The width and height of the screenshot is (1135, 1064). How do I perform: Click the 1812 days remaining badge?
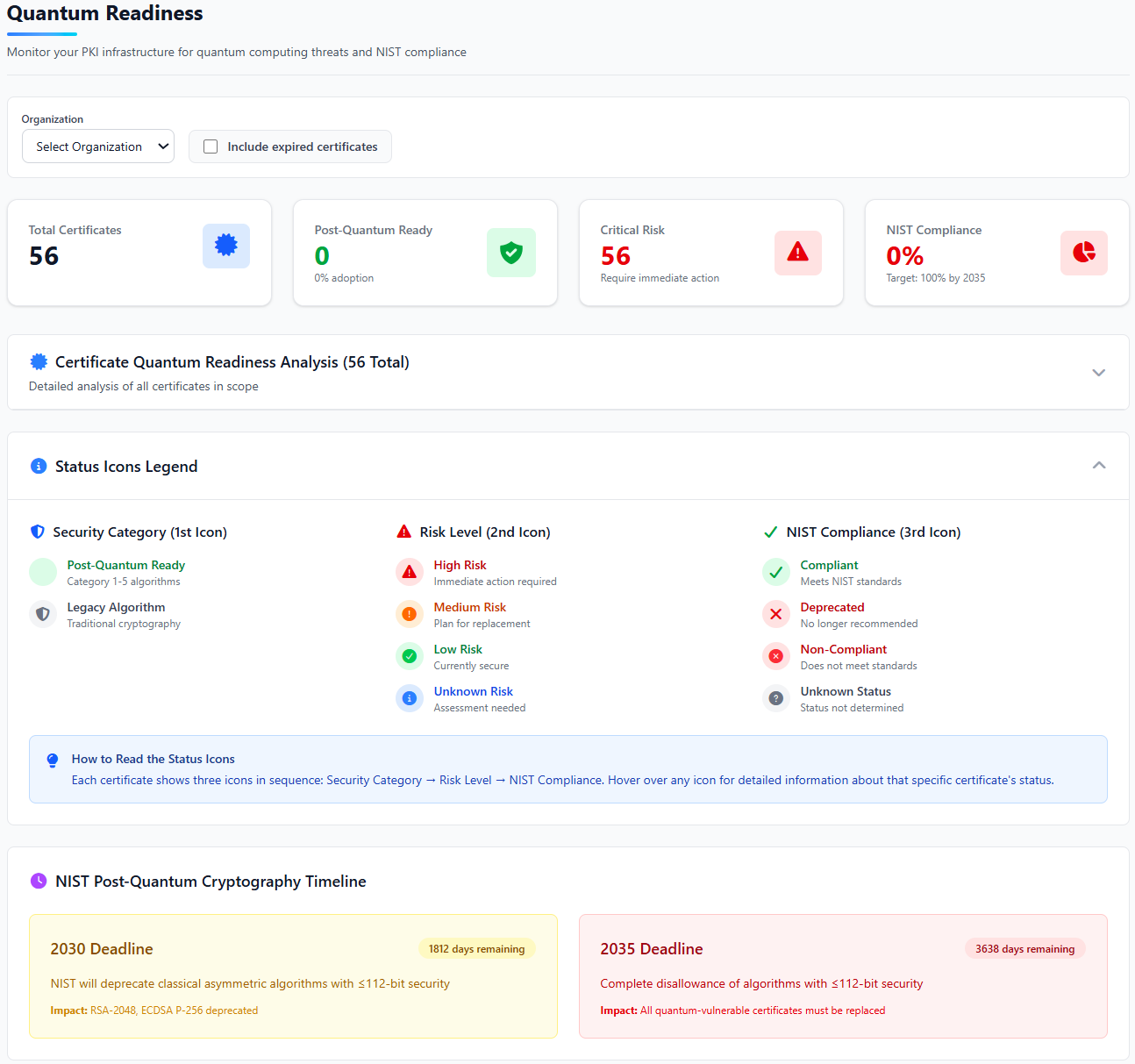pos(476,949)
